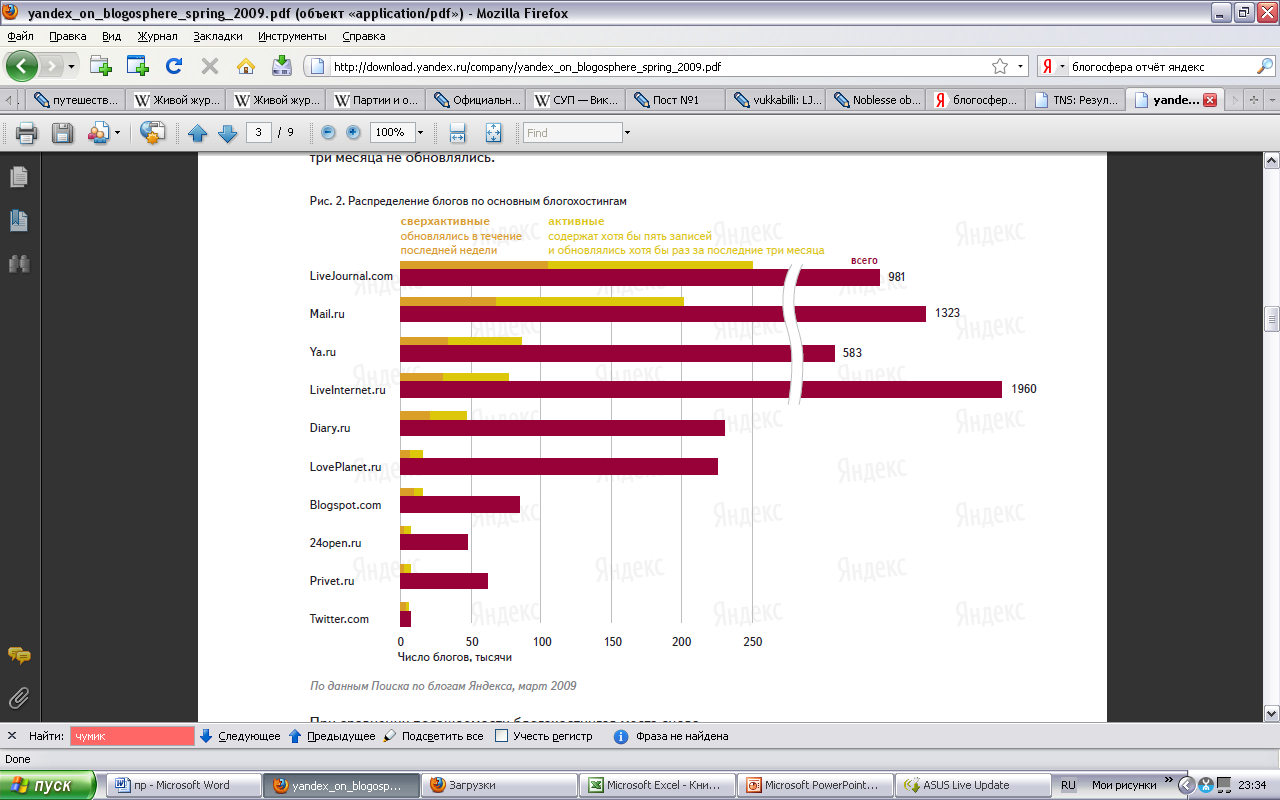Viewport: 1280px width, 800px height.
Task: Open the Журнал menu
Action: pyautogui.click(x=157, y=36)
